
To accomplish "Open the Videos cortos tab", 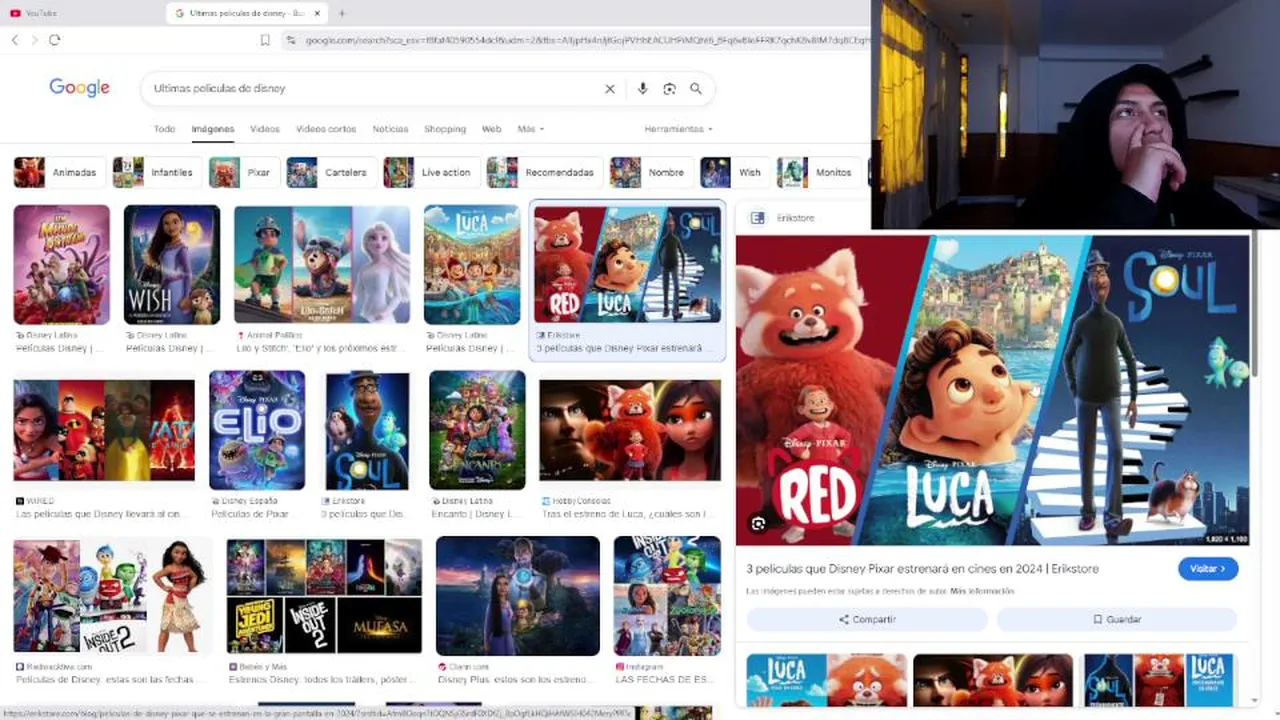I will 326,129.
